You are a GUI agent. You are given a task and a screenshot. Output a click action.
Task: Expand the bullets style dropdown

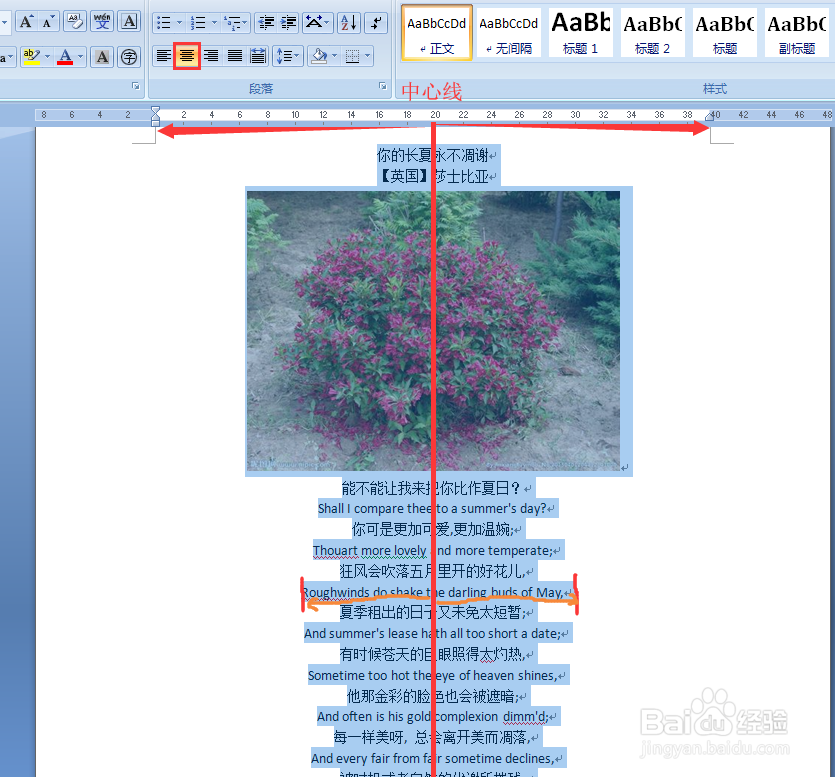[179, 23]
